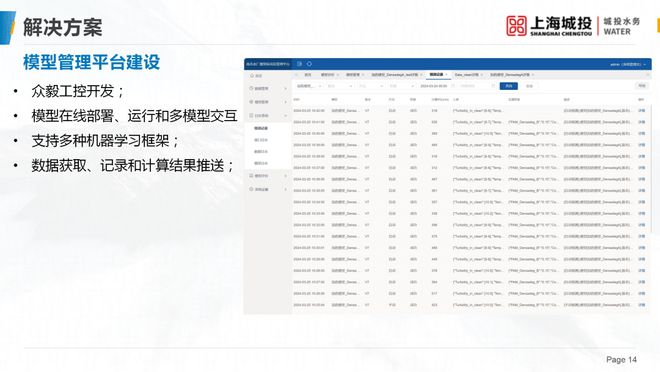660x372 pixels.
Task: Click the detail link in first table row
Action: pos(641,111)
